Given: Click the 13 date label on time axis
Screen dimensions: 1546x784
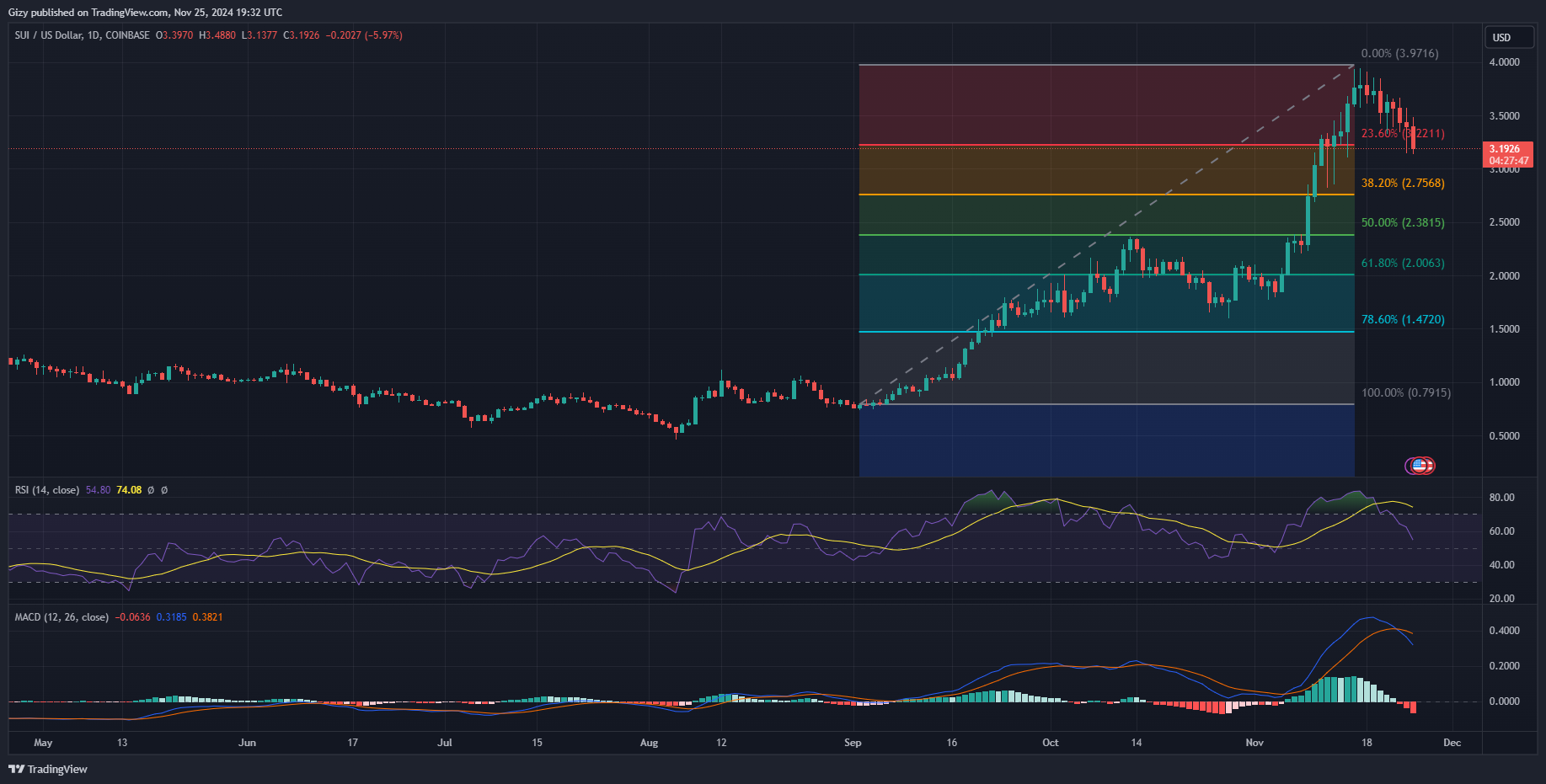Looking at the screenshot, I should 122,743.
